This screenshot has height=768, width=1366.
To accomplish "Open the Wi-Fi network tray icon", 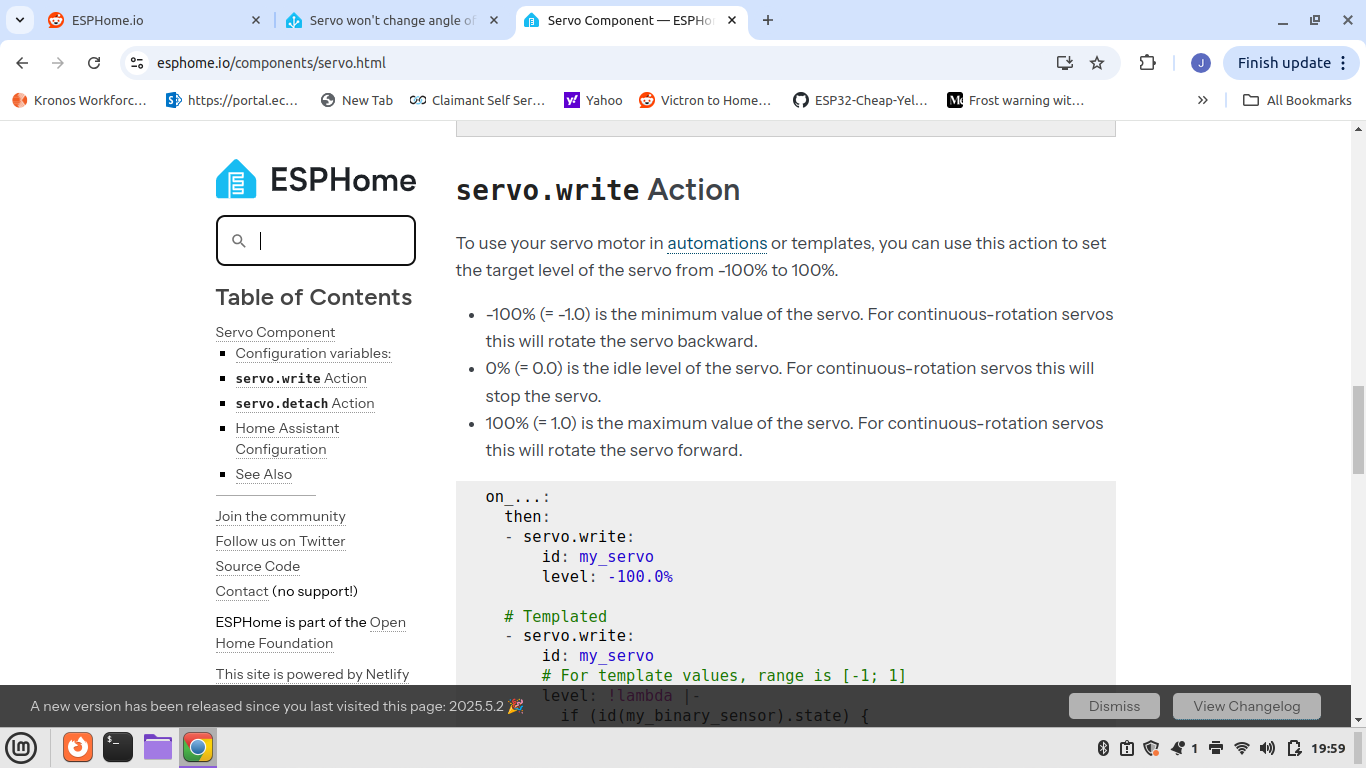I will click(x=1242, y=748).
